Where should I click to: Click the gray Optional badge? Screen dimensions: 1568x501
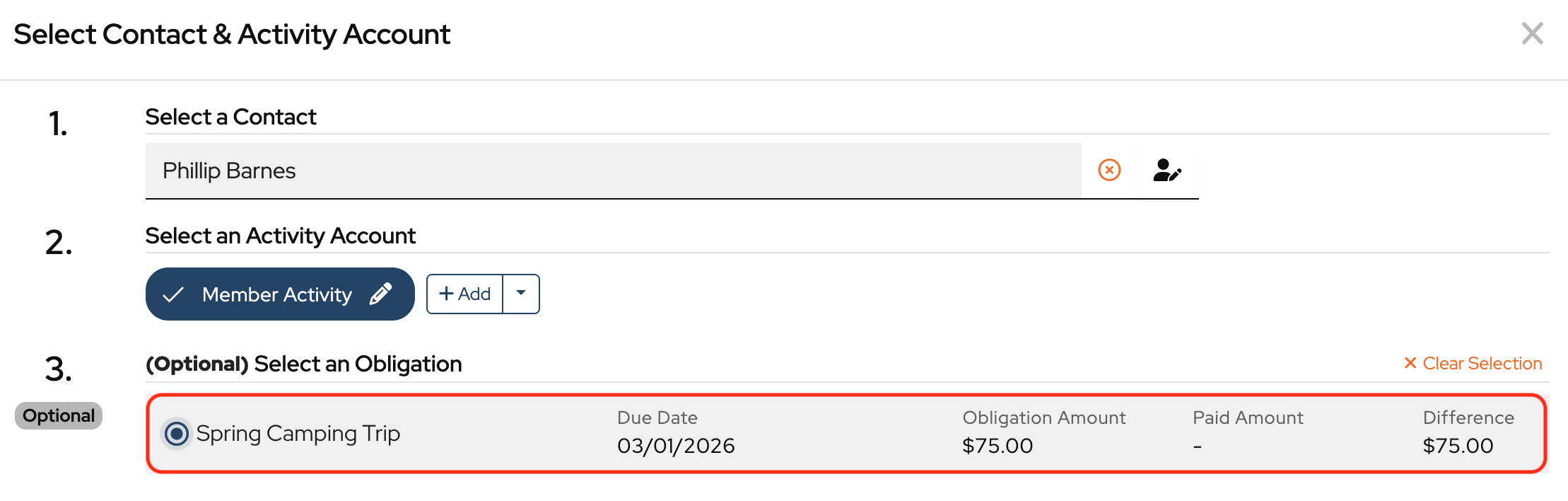[x=59, y=415]
